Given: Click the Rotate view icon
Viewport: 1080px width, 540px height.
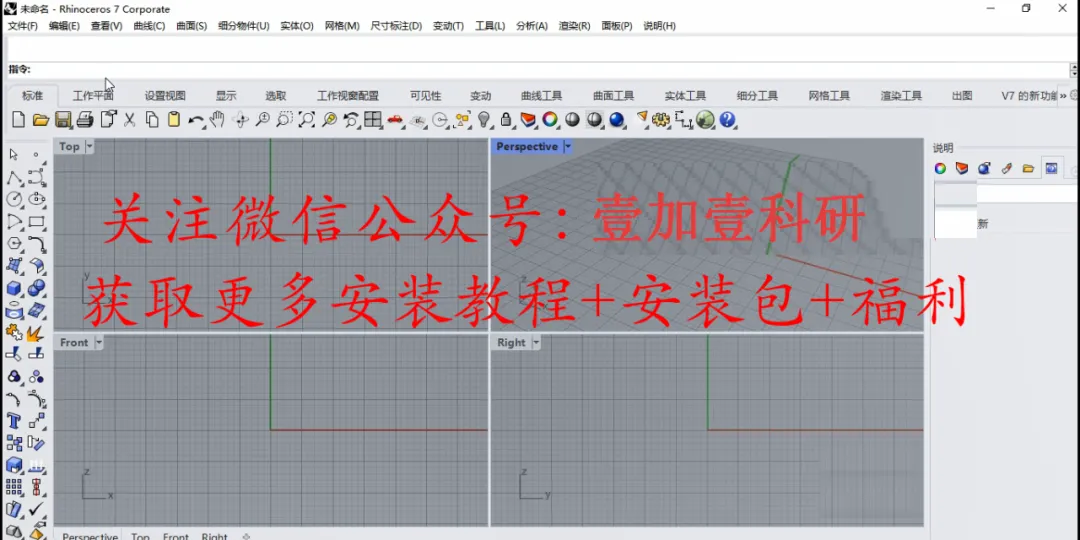Looking at the screenshot, I should tap(241, 120).
